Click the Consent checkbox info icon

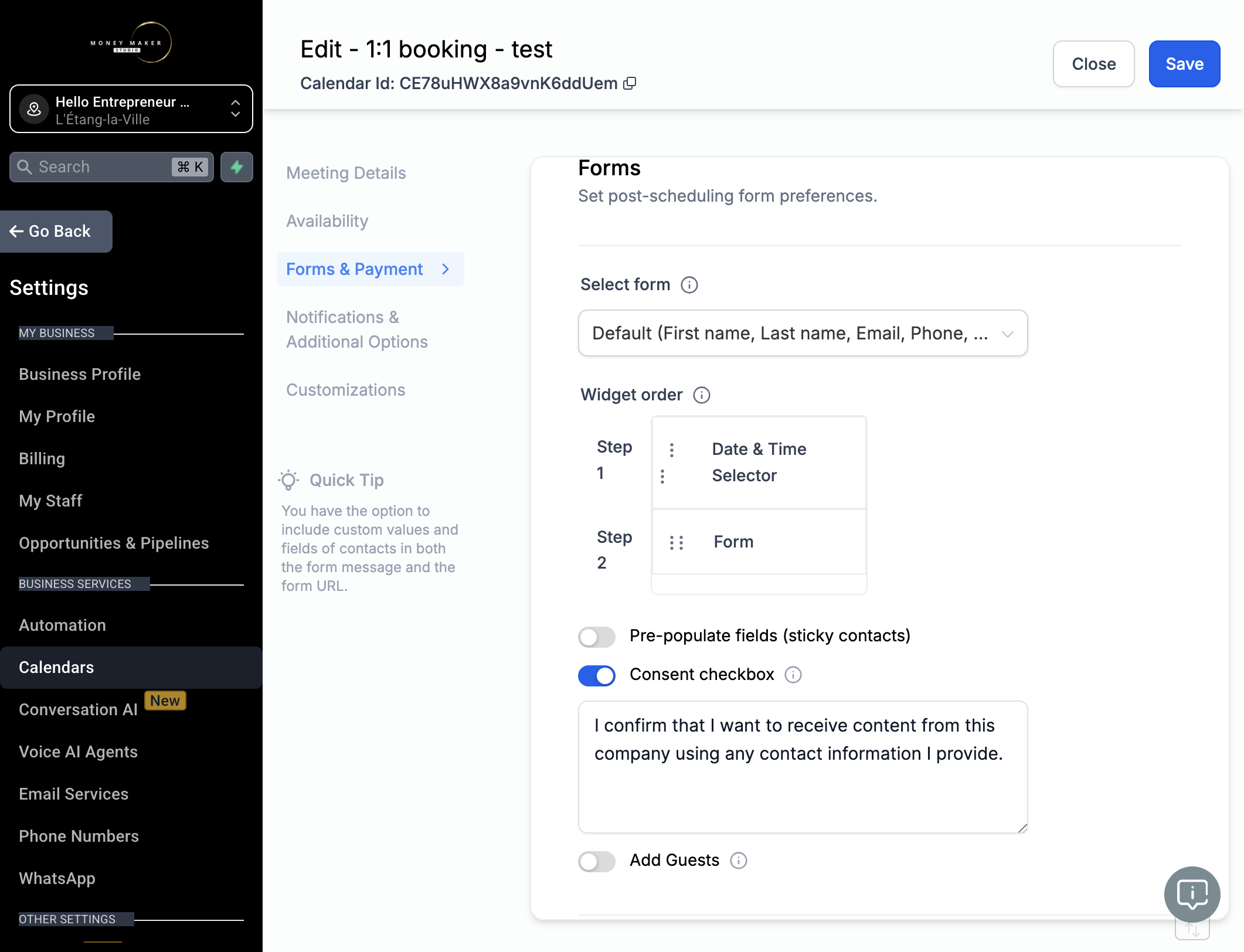click(x=793, y=675)
